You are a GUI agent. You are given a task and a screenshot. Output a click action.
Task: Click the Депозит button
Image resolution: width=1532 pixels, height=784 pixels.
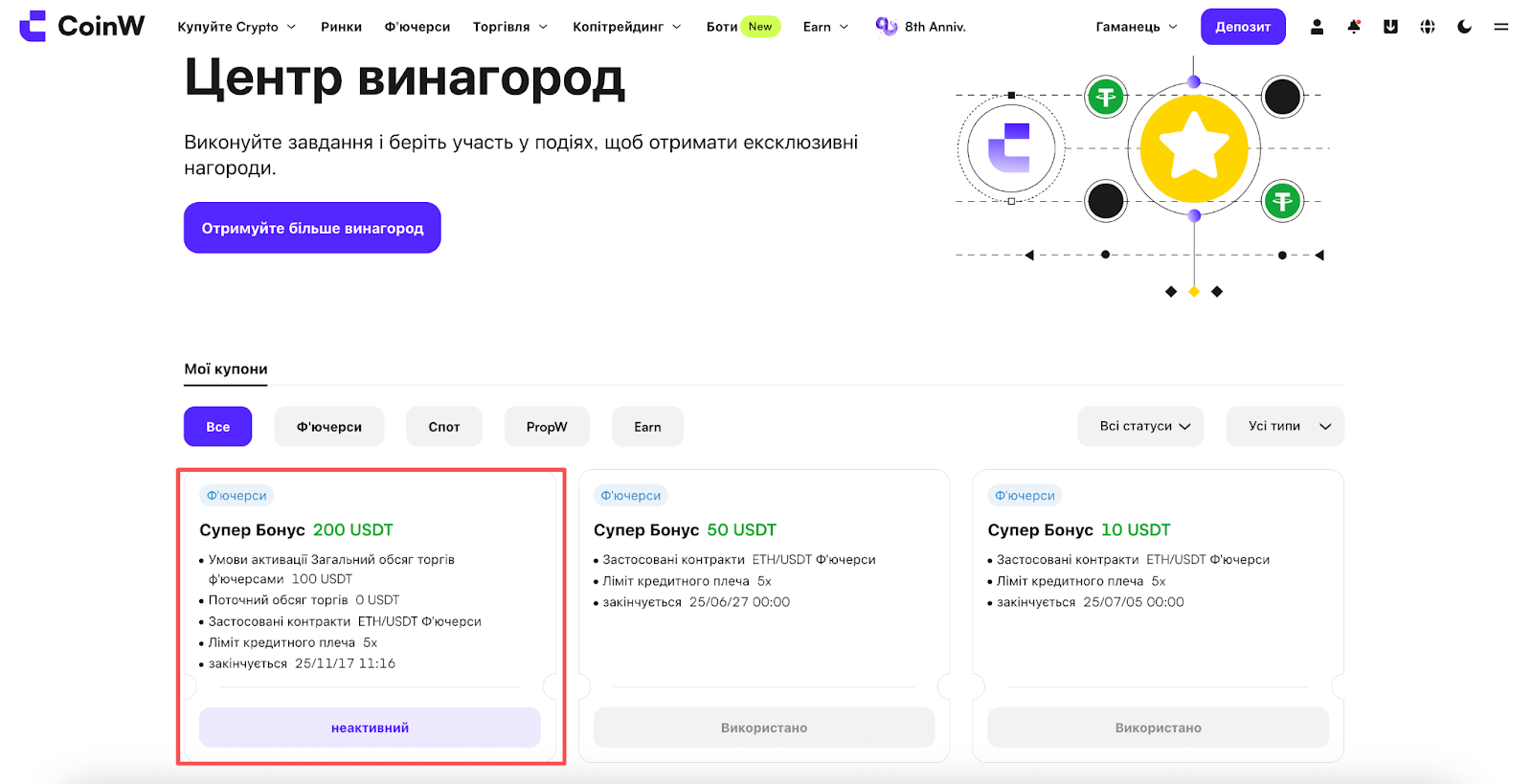pyautogui.click(x=1243, y=27)
